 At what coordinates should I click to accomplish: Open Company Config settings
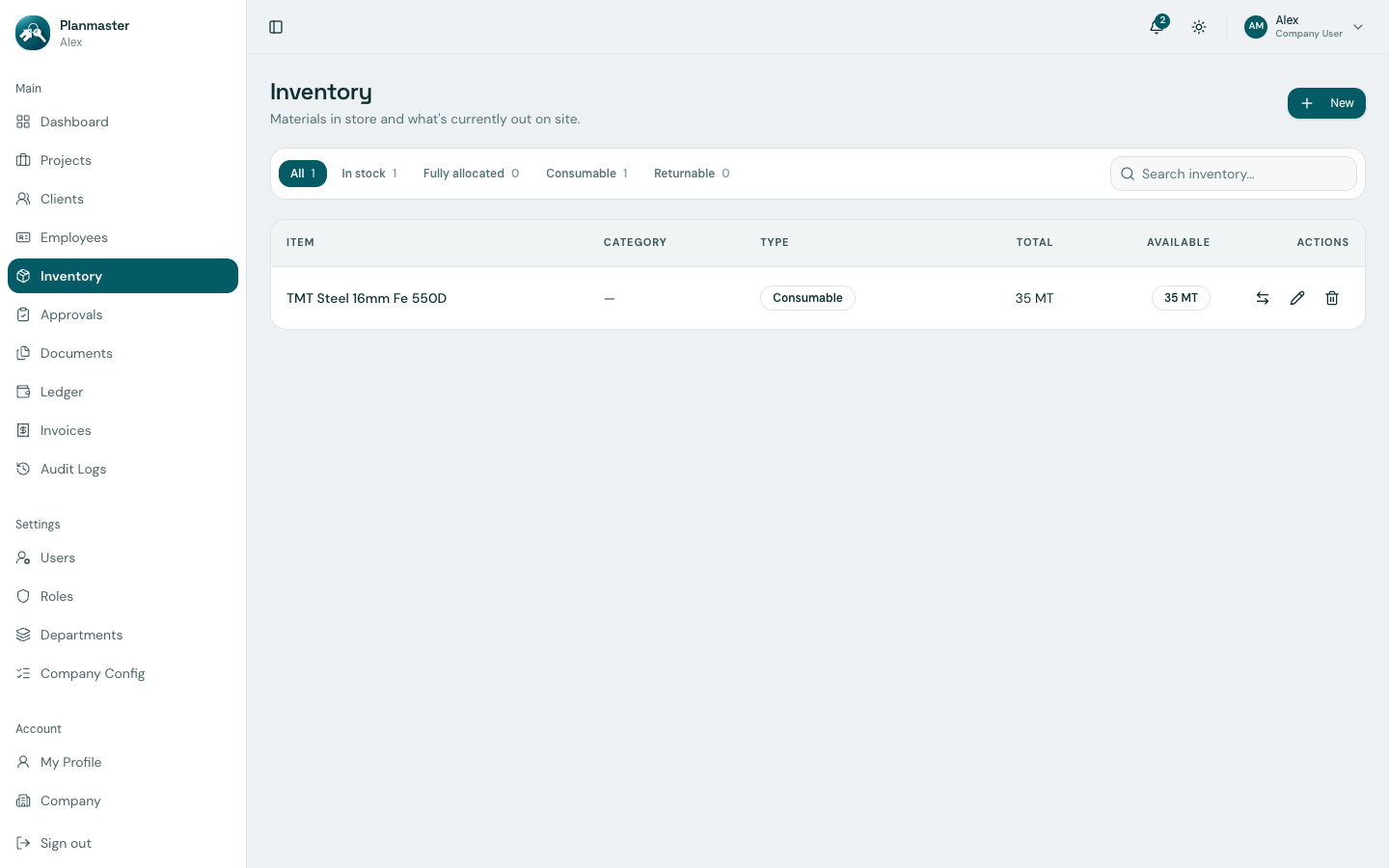tap(123, 673)
